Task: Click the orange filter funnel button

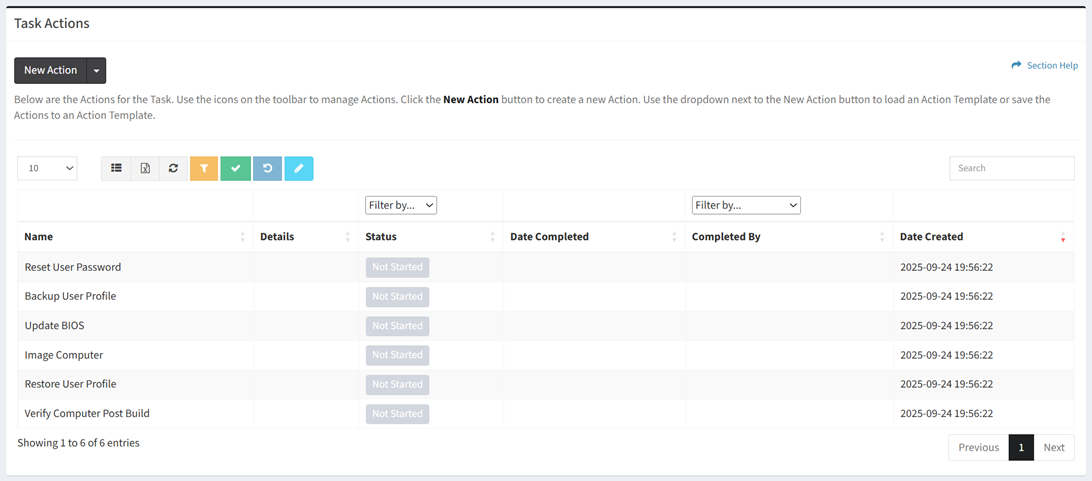Action: (x=204, y=168)
